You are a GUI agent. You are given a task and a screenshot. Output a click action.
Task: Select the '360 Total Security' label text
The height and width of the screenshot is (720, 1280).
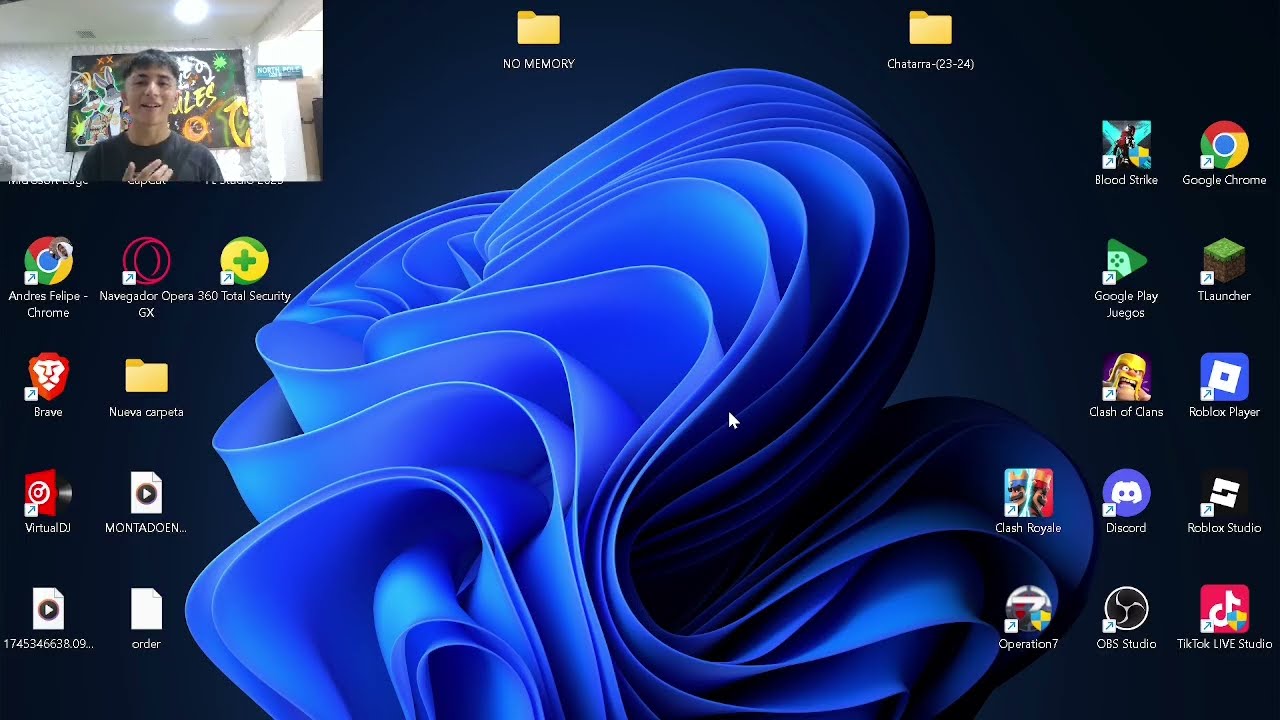pyautogui.click(x=244, y=296)
